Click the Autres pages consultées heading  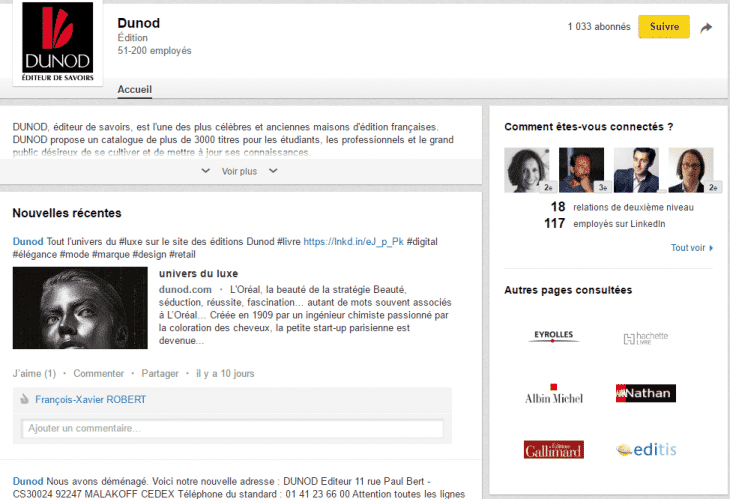(568, 290)
